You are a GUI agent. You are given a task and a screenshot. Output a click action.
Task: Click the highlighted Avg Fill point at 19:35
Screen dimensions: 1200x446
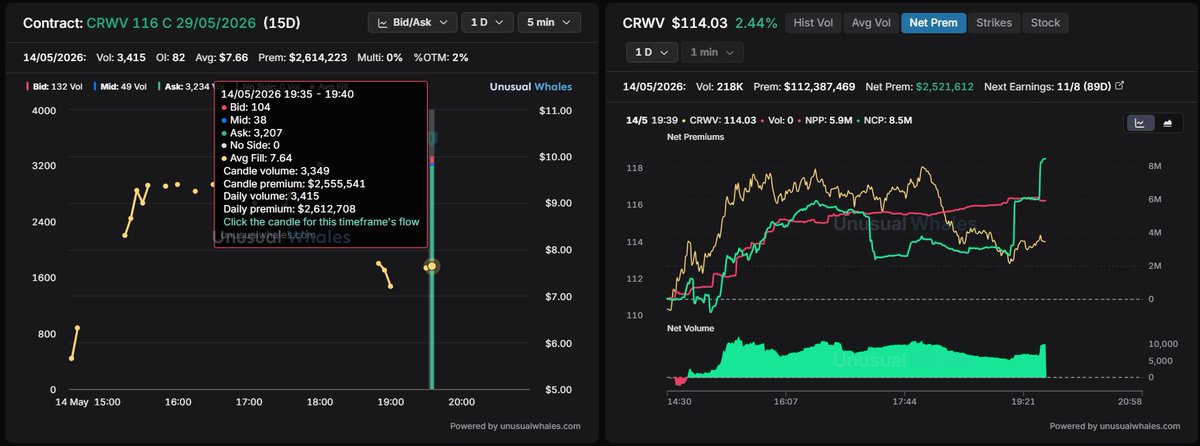pos(432,267)
